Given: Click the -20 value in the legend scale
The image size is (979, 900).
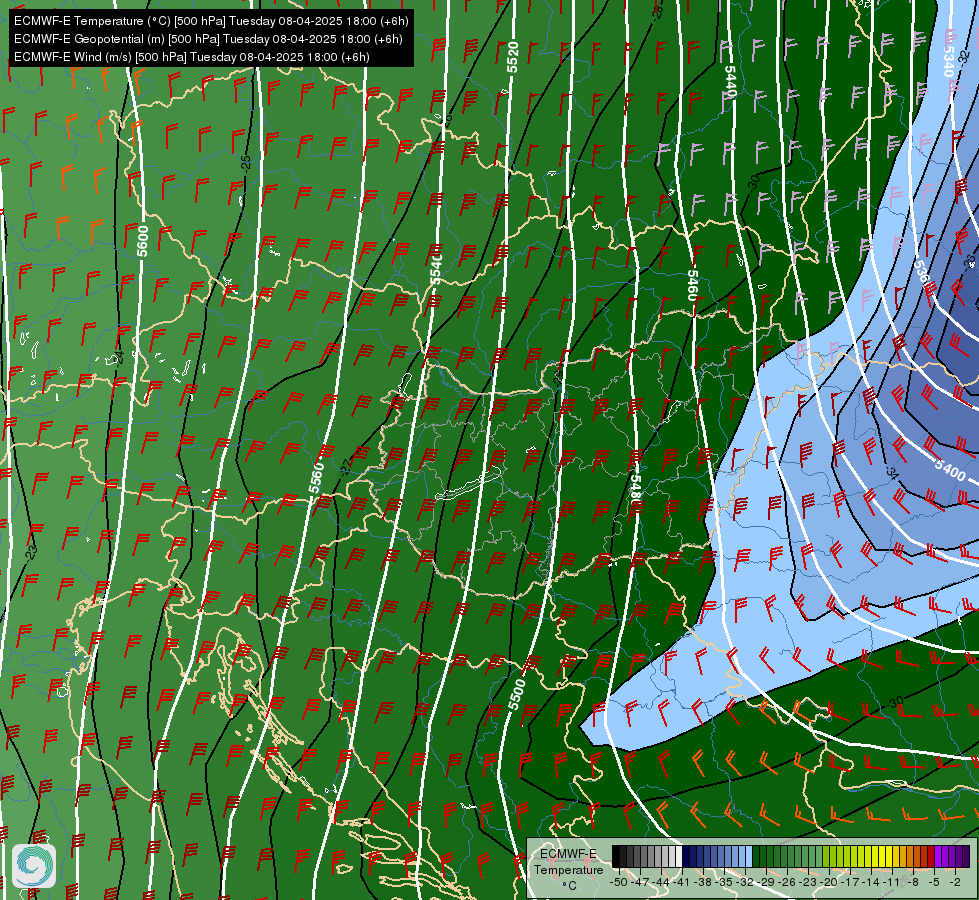Looking at the screenshot, I should click(829, 882).
